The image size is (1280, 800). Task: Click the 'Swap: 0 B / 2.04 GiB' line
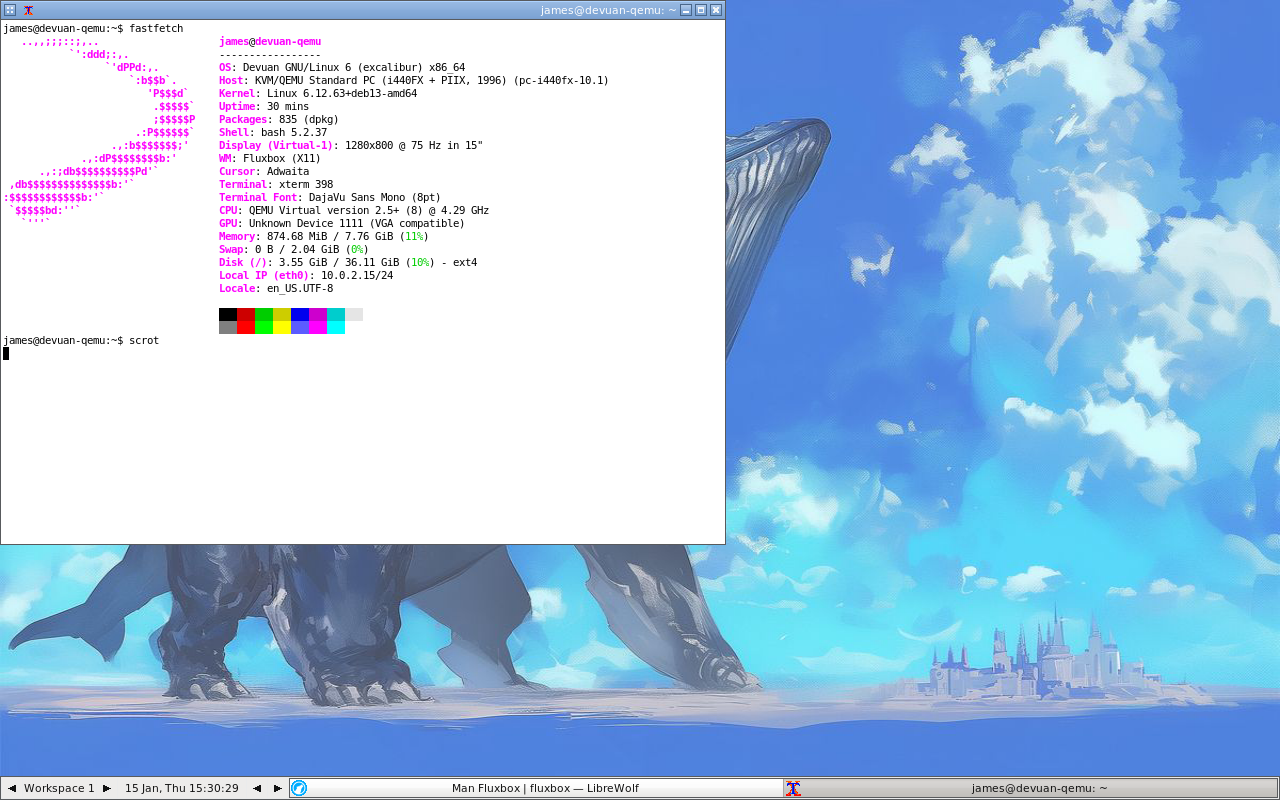(294, 249)
